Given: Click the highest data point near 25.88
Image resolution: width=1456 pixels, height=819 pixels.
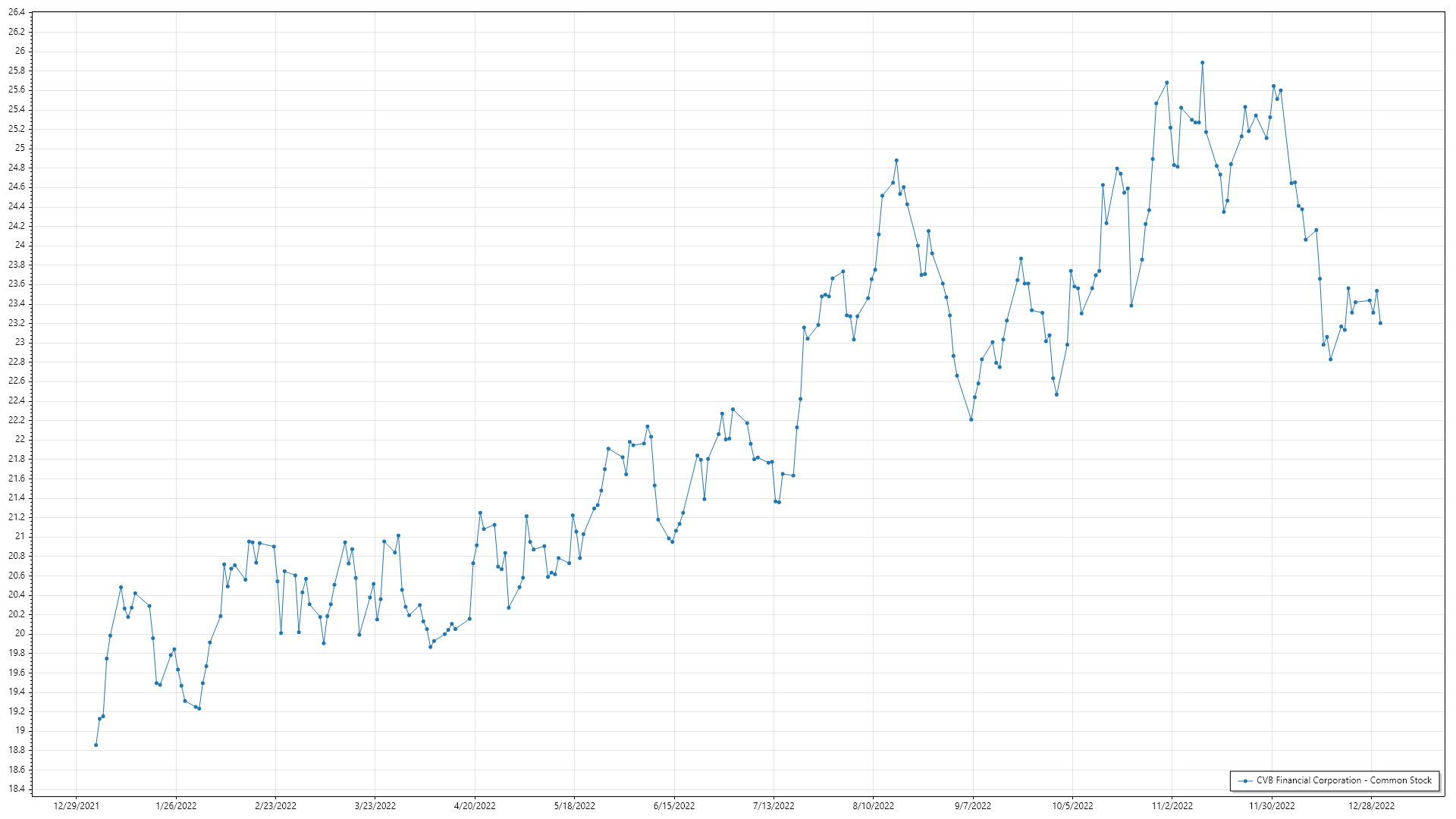Looking at the screenshot, I should click(1202, 63).
